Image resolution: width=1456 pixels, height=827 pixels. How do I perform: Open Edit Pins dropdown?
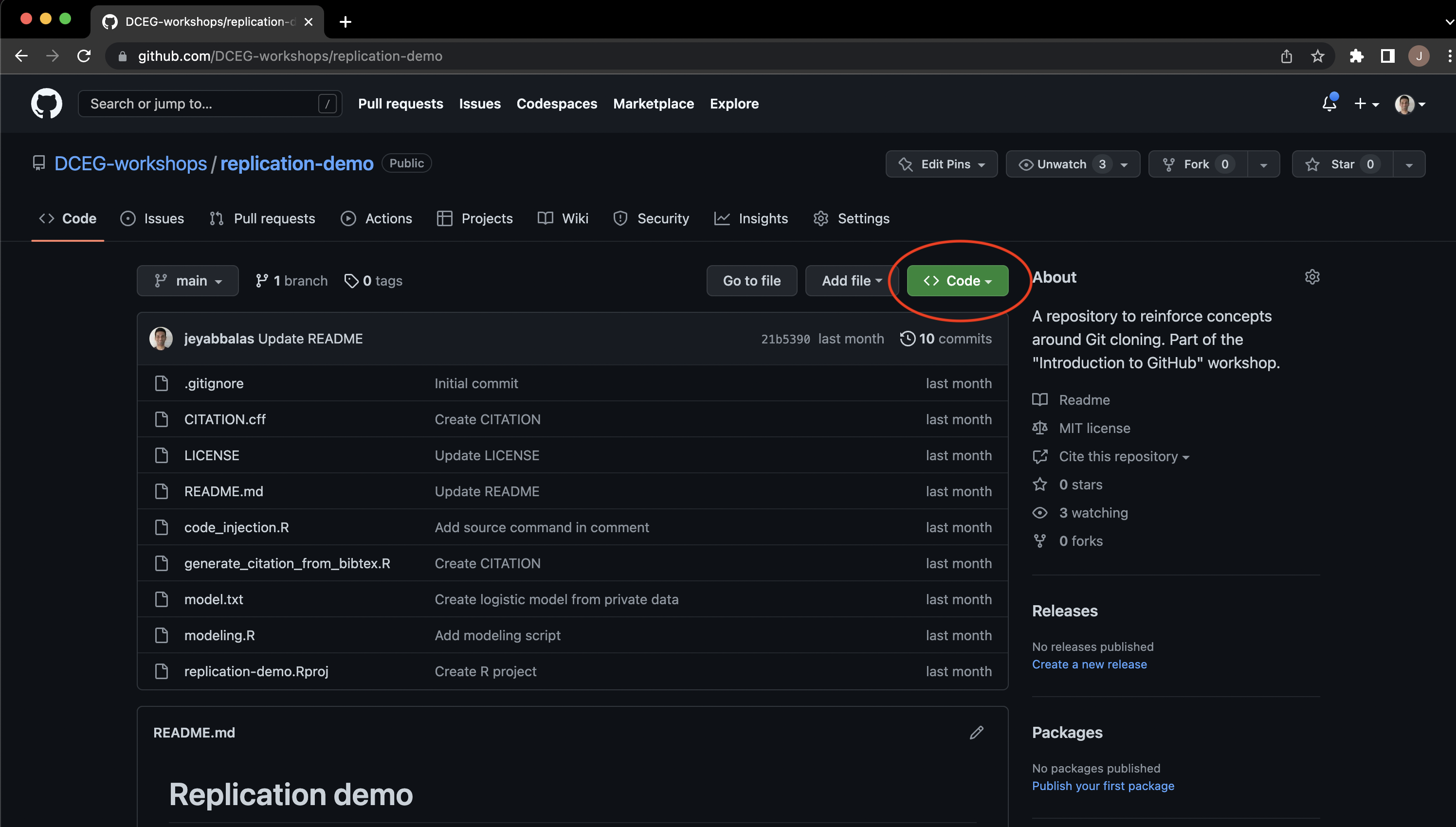point(941,164)
